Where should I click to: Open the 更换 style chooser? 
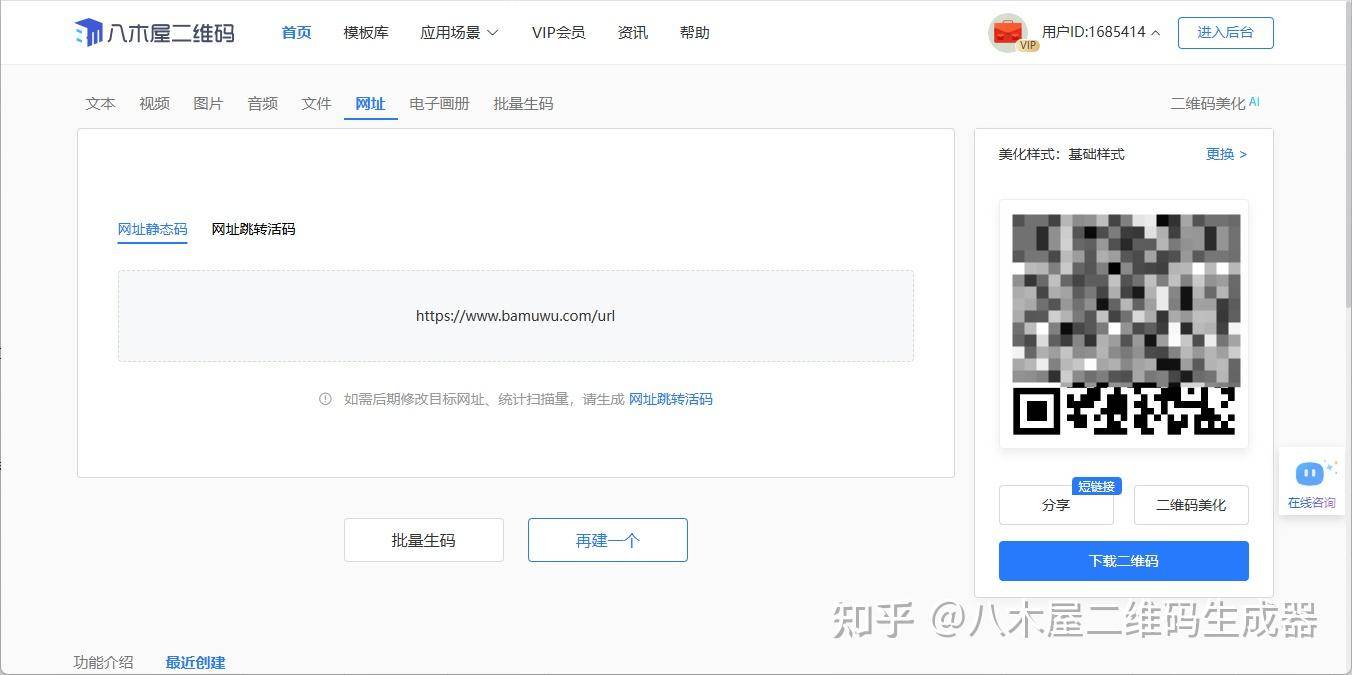(1226, 154)
